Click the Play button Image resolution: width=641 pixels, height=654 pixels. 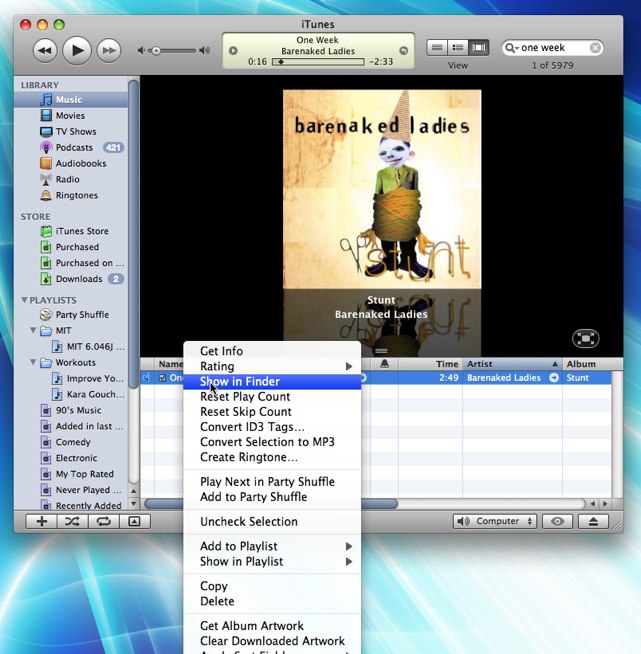coord(77,50)
